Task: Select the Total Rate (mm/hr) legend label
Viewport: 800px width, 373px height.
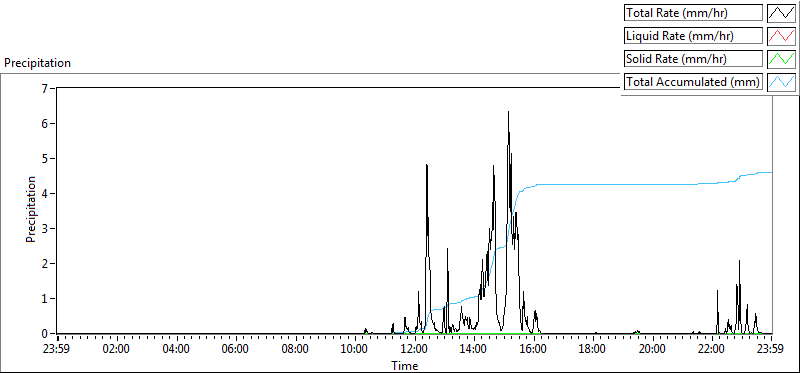Action: tap(693, 13)
